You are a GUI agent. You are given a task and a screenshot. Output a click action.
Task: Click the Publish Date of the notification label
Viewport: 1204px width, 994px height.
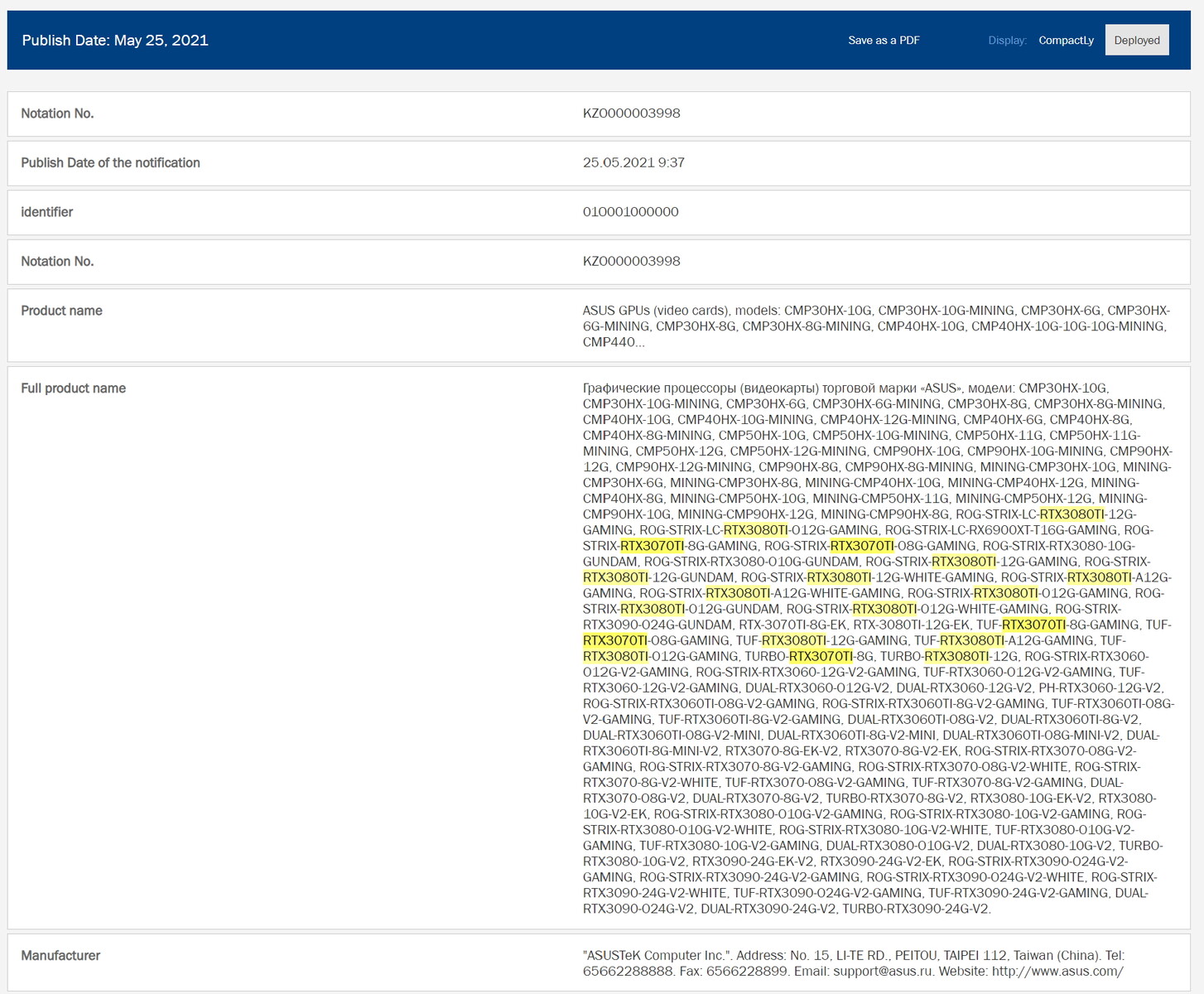[x=110, y=163]
